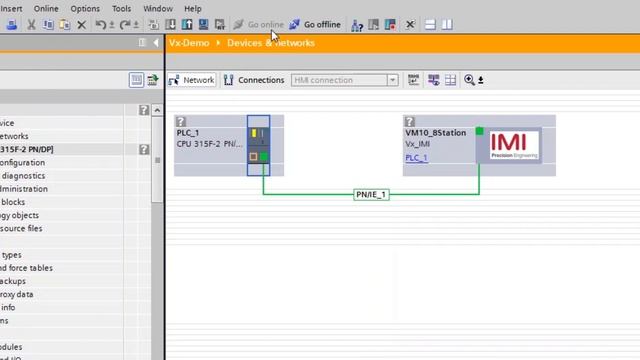Viewport: 640px width, 360px height.
Task: Select the 315F-2 PN/DP] tree item
Action: (x=27, y=149)
